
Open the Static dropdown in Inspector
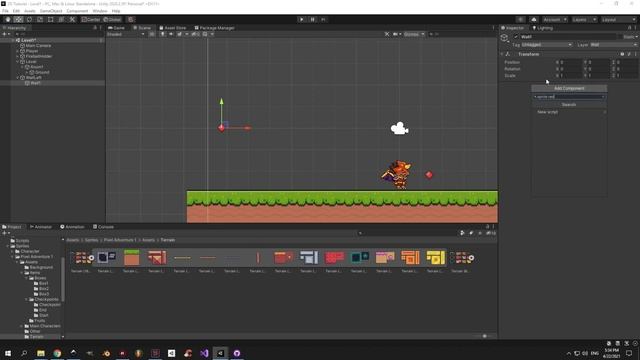pos(636,37)
